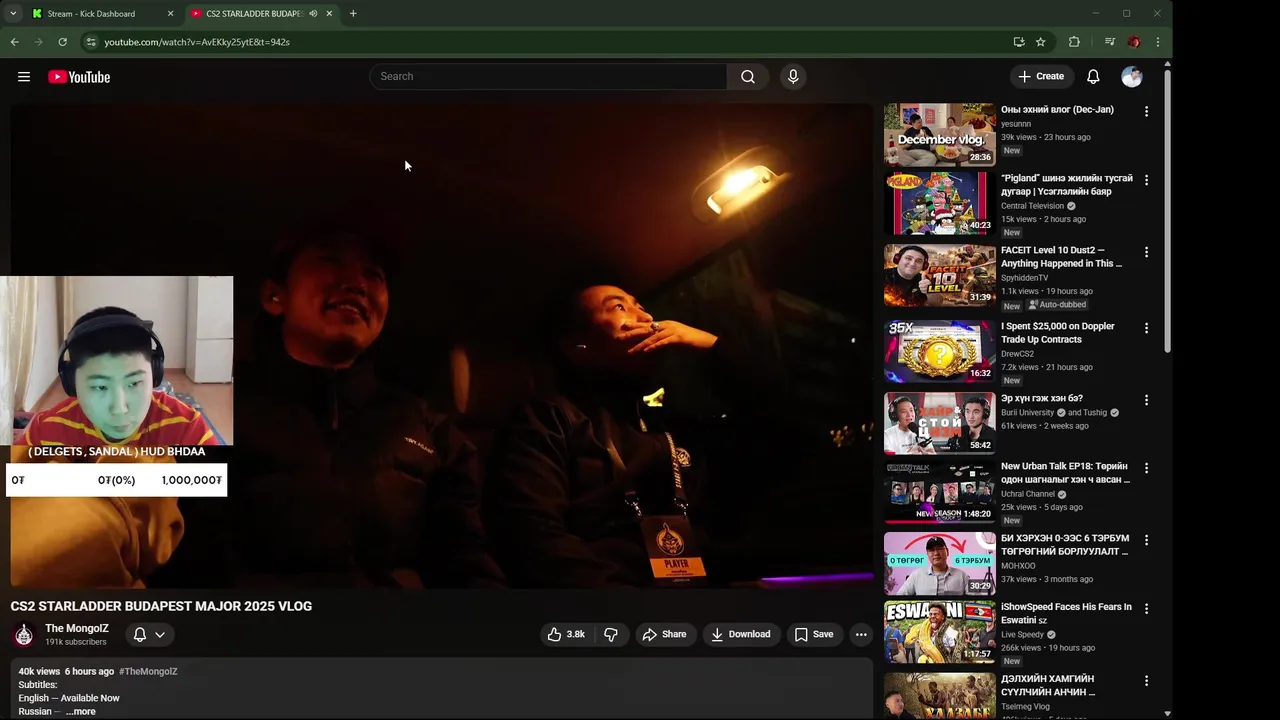Click the search magnifier button

(748, 77)
